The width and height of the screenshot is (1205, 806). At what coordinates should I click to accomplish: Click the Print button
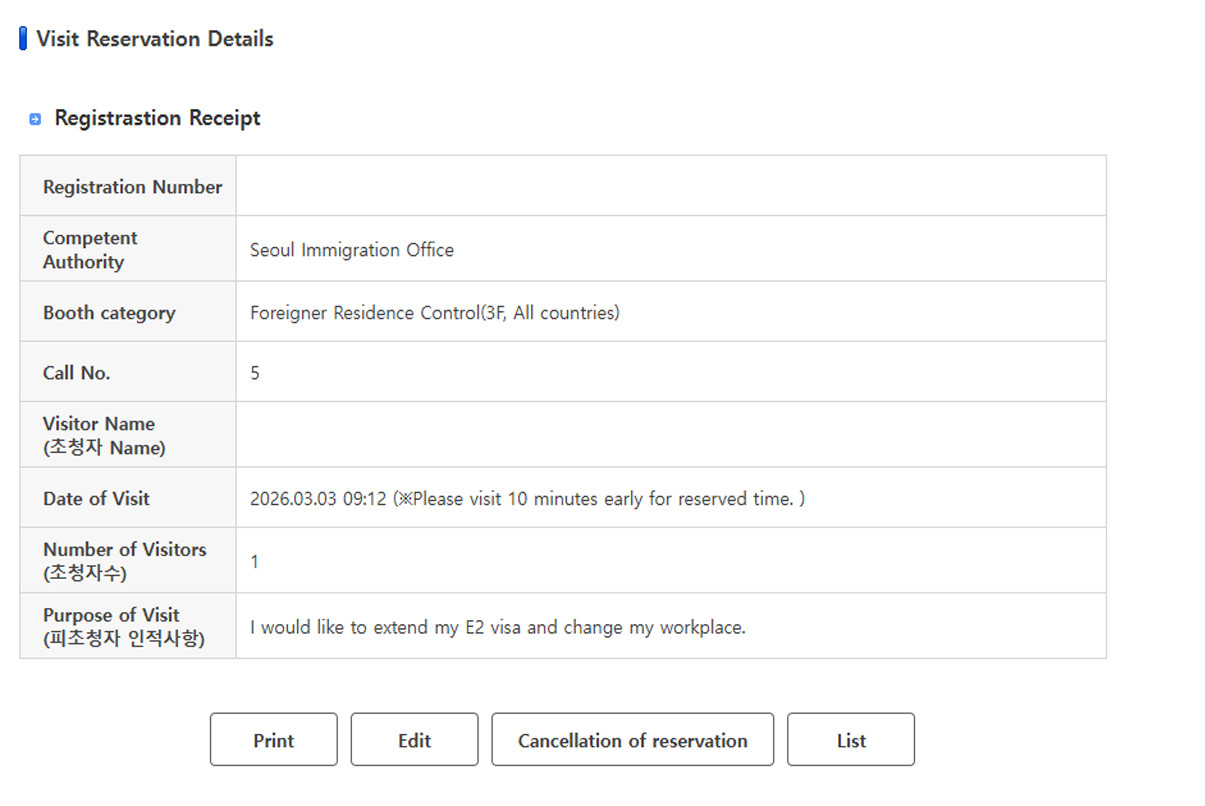point(273,740)
